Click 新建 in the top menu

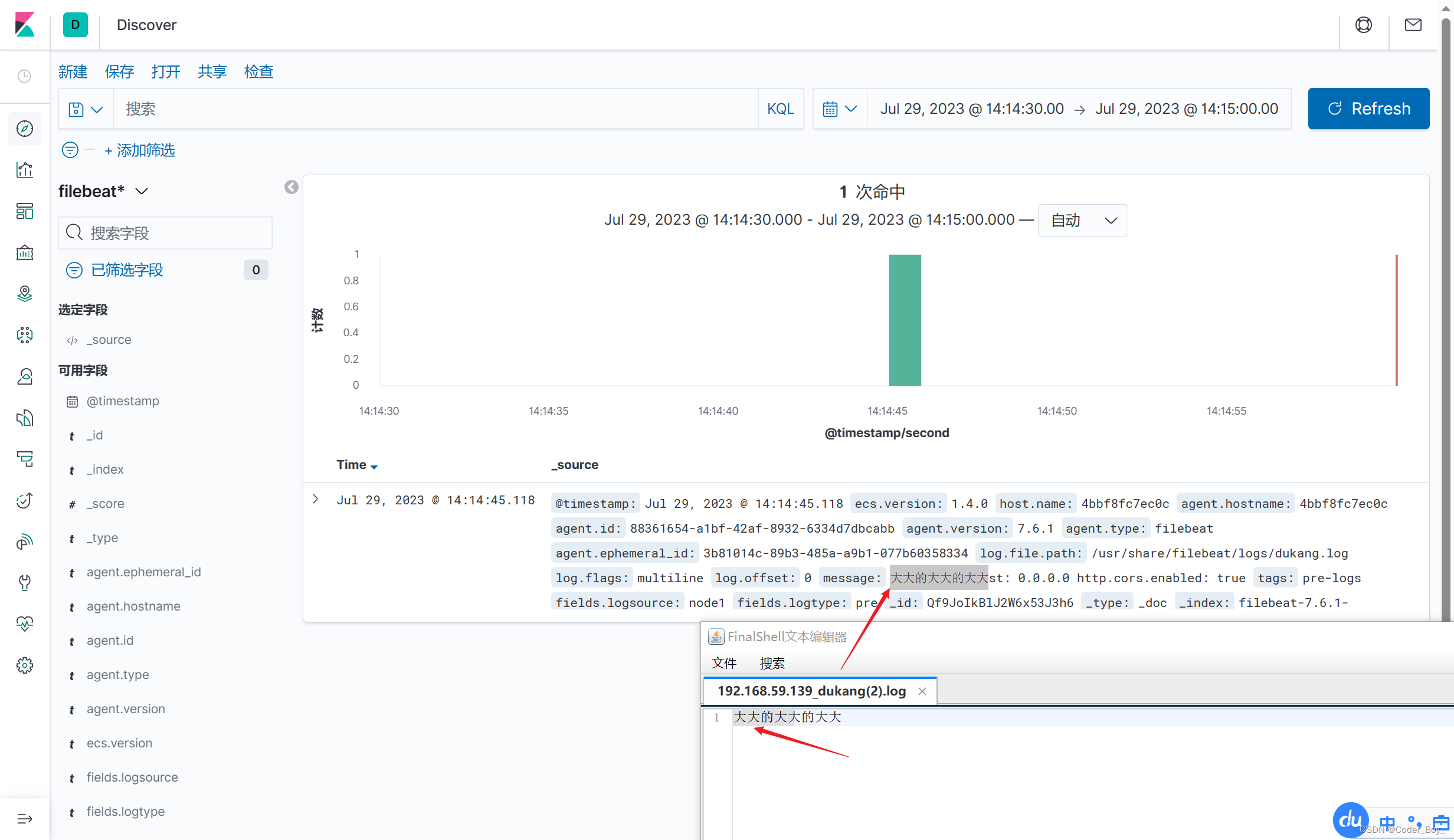(x=73, y=72)
